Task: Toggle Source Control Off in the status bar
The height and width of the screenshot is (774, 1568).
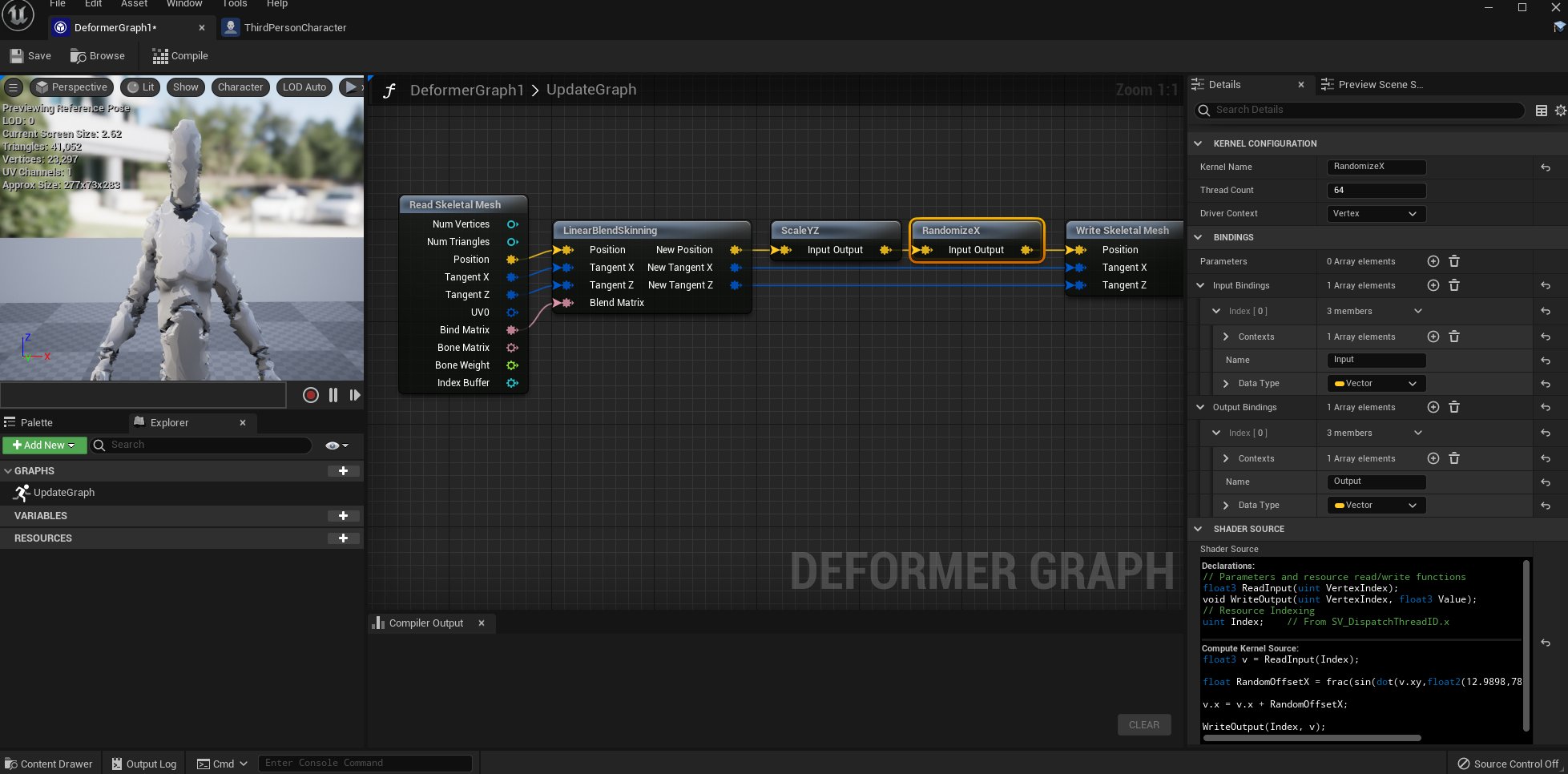Action: click(1509, 764)
